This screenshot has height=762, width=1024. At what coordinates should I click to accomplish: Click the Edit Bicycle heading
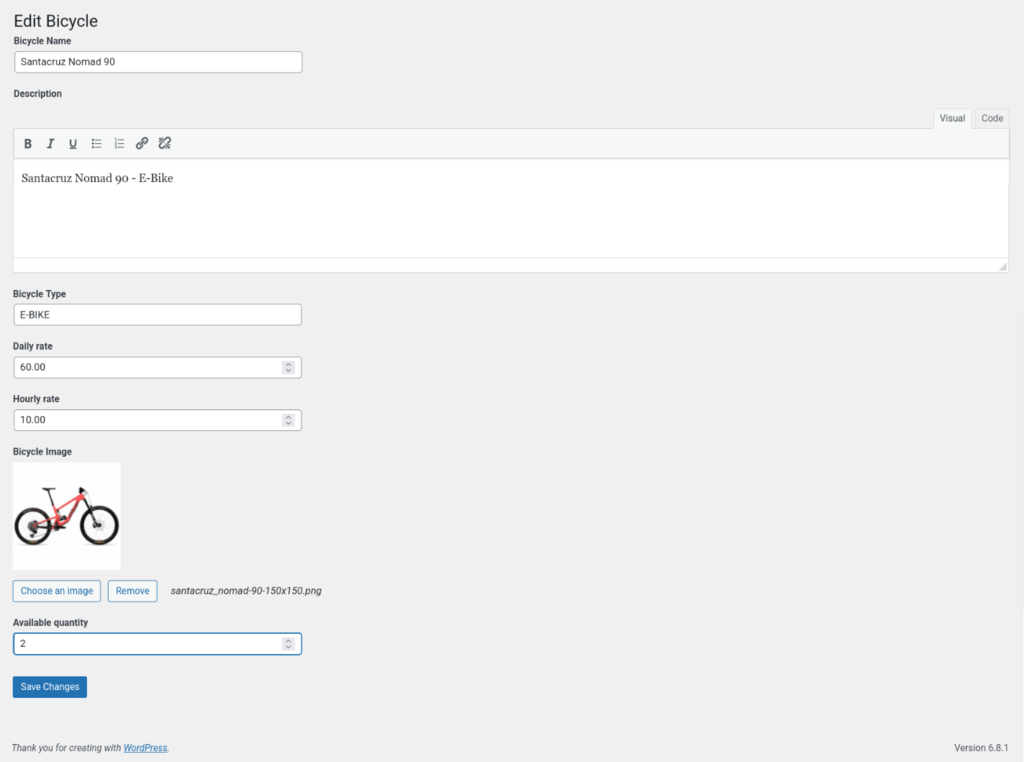(x=56, y=21)
